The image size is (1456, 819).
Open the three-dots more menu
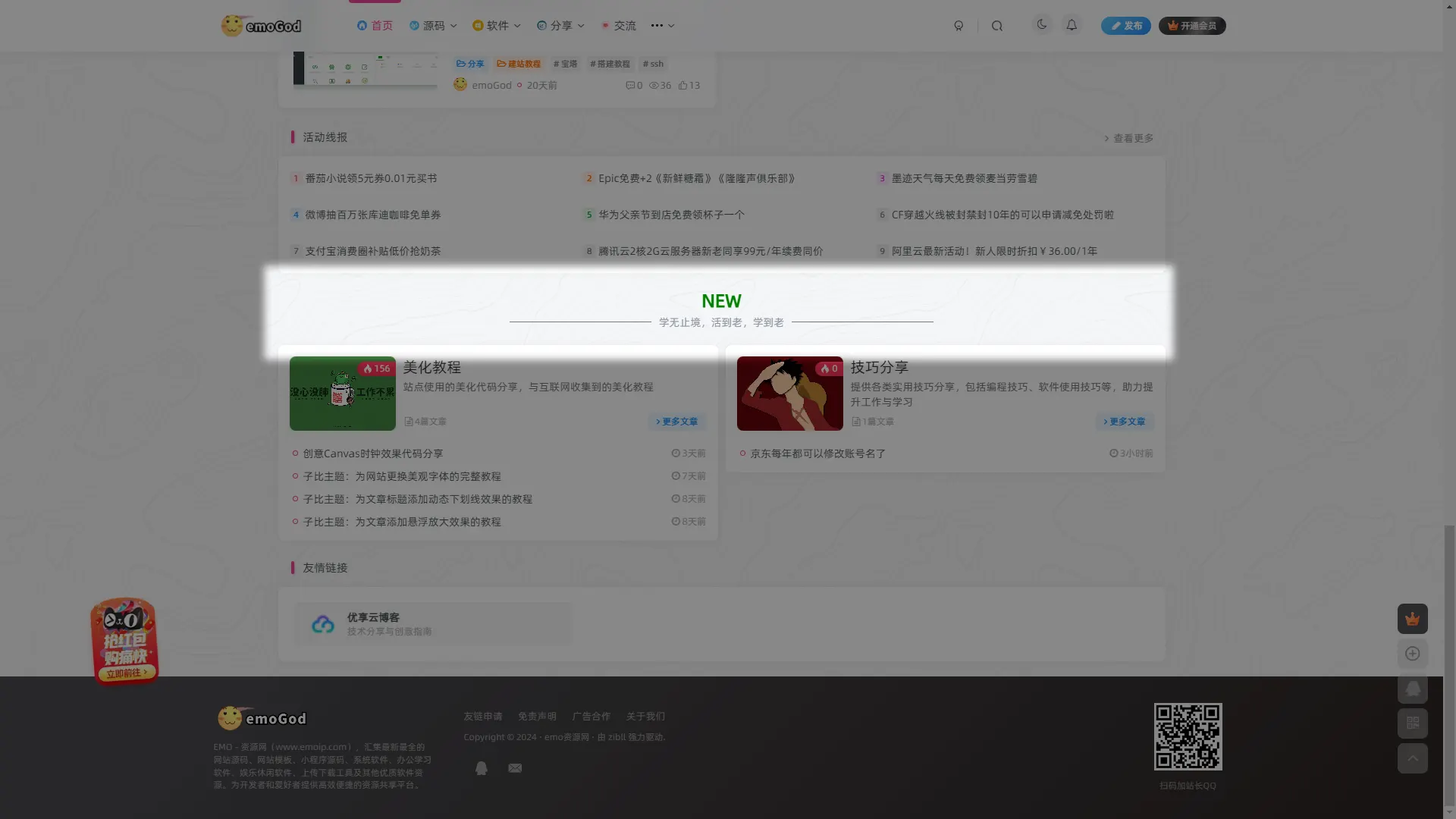click(x=662, y=26)
